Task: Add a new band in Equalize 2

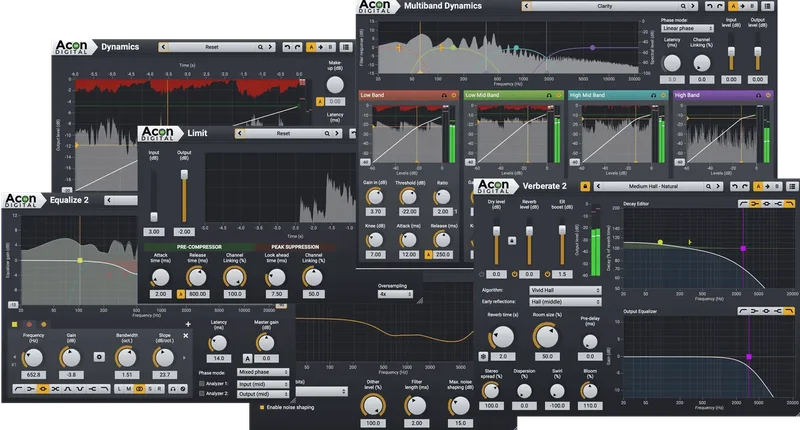Action: [188, 324]
